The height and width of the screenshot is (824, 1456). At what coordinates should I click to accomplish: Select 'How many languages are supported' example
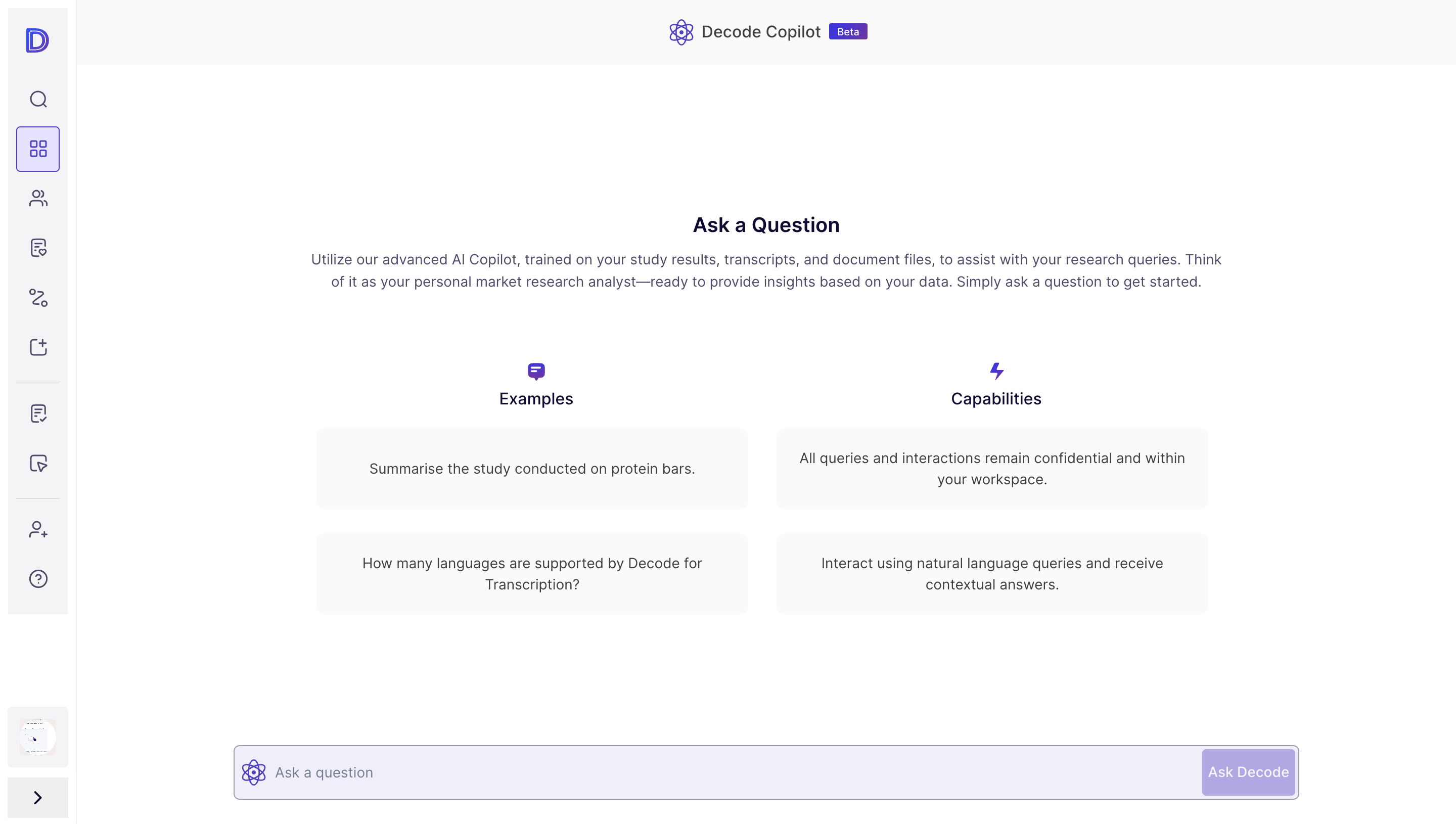coord(532,574)
